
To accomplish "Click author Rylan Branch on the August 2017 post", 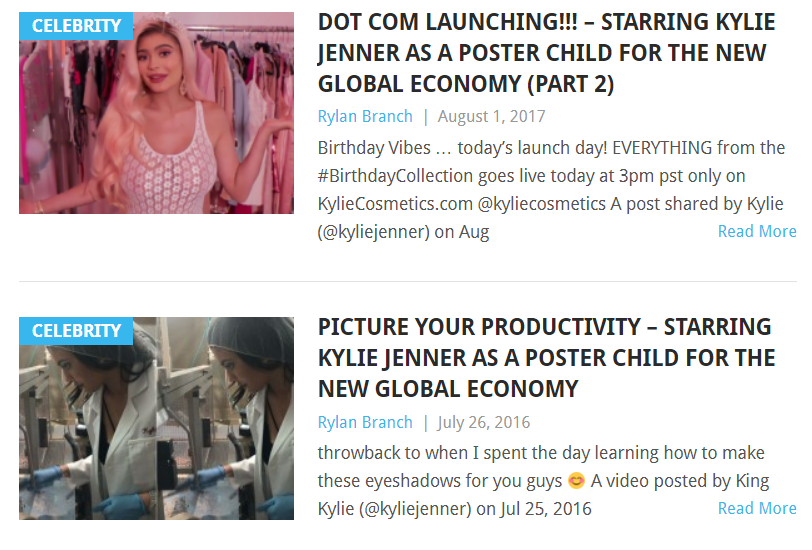I will [365, 116].
